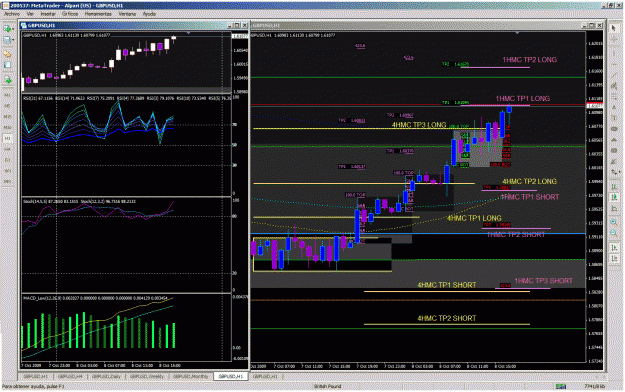This screenshot has width=625, height=392.
Task: Switch to the M1 timeframe
Action: pyautogui.click(x=8, y=95)
